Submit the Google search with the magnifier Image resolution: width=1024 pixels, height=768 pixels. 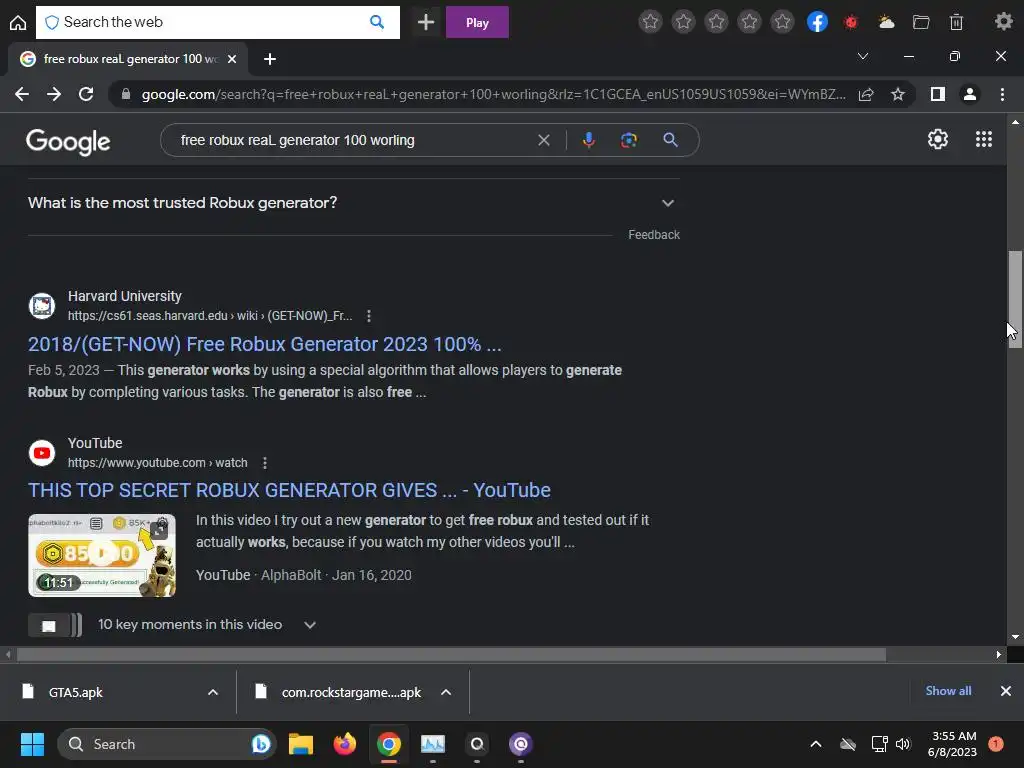[x=670, y=140]
